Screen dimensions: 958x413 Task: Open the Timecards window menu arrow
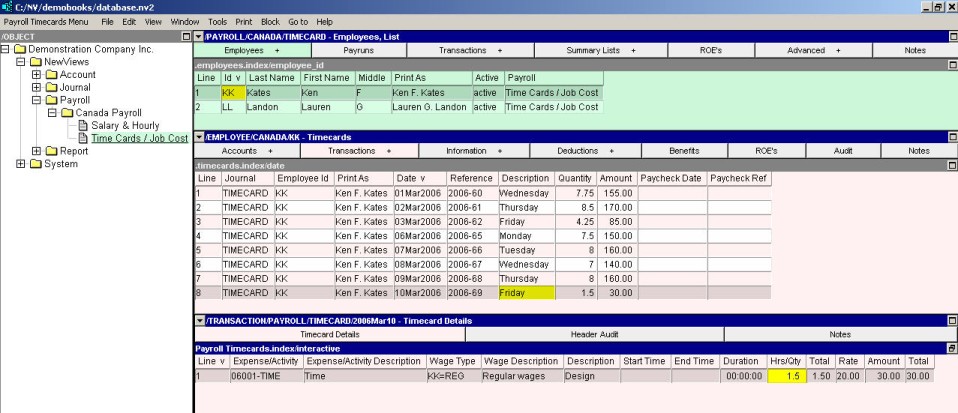pyautogui.click(x=198, y=137)
